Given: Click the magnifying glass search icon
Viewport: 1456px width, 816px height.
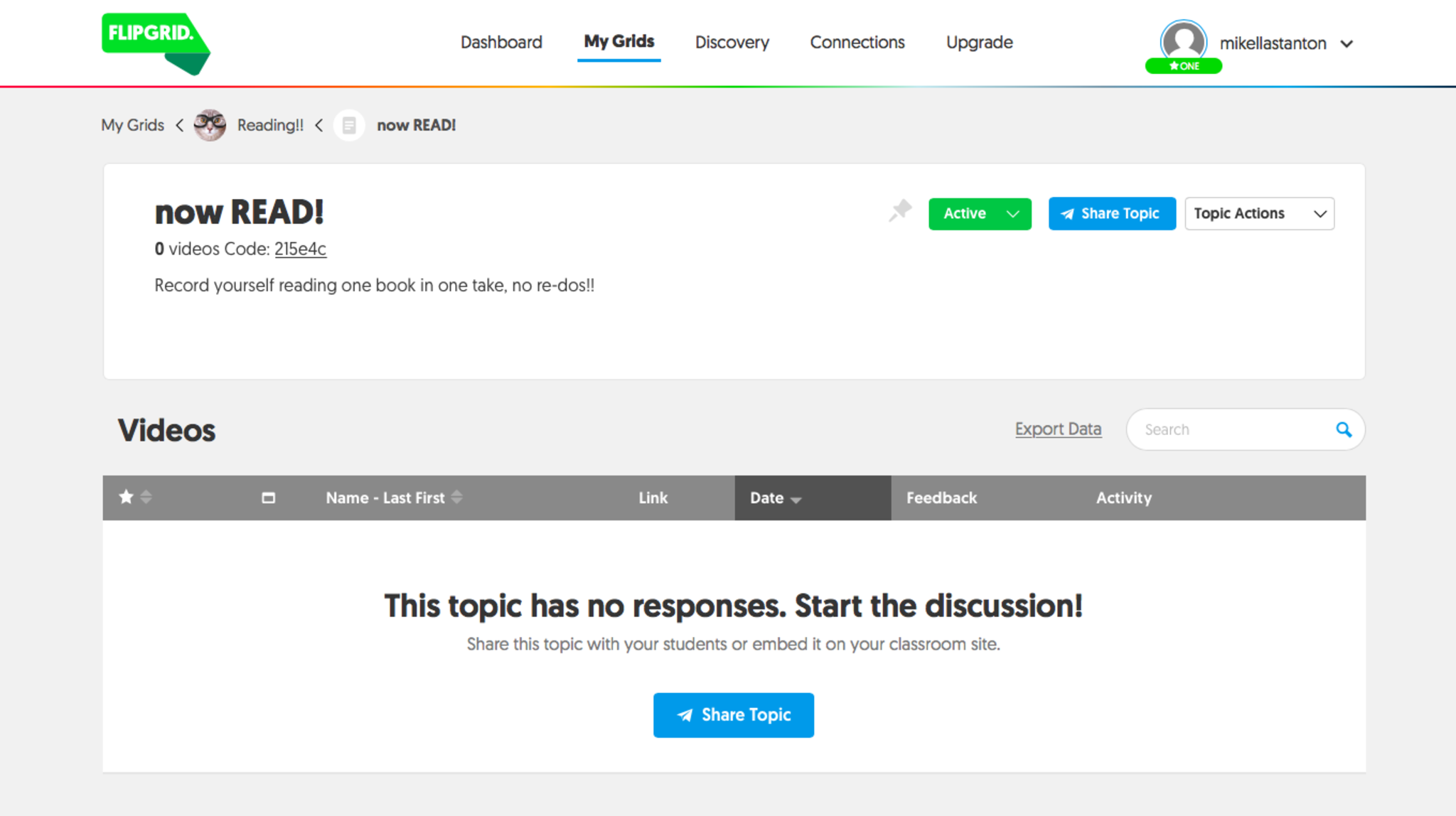Looking at the screenshot, I should point(1343,429).
